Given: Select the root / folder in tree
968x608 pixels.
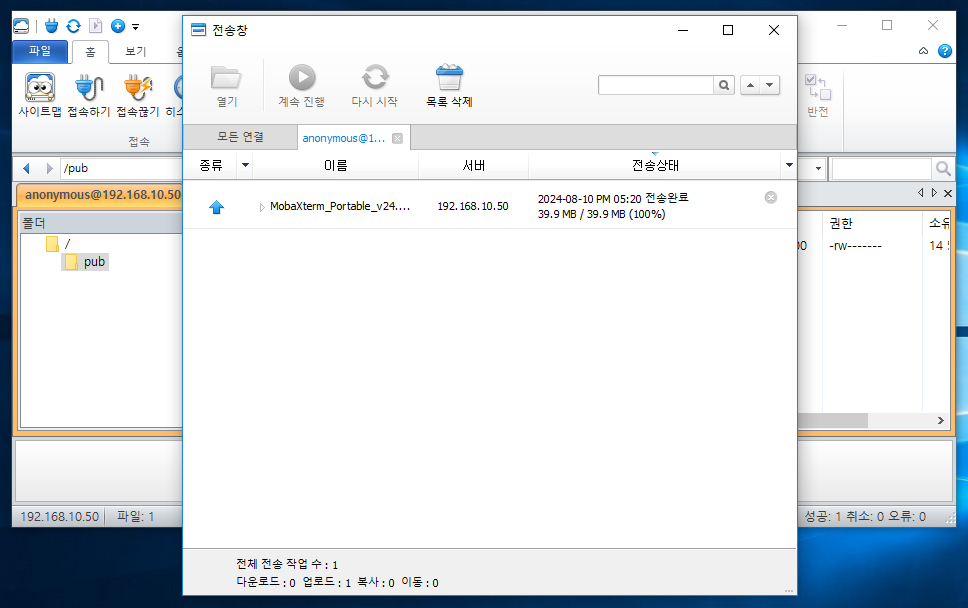Looking at the screenshot, I should [59, 244].
